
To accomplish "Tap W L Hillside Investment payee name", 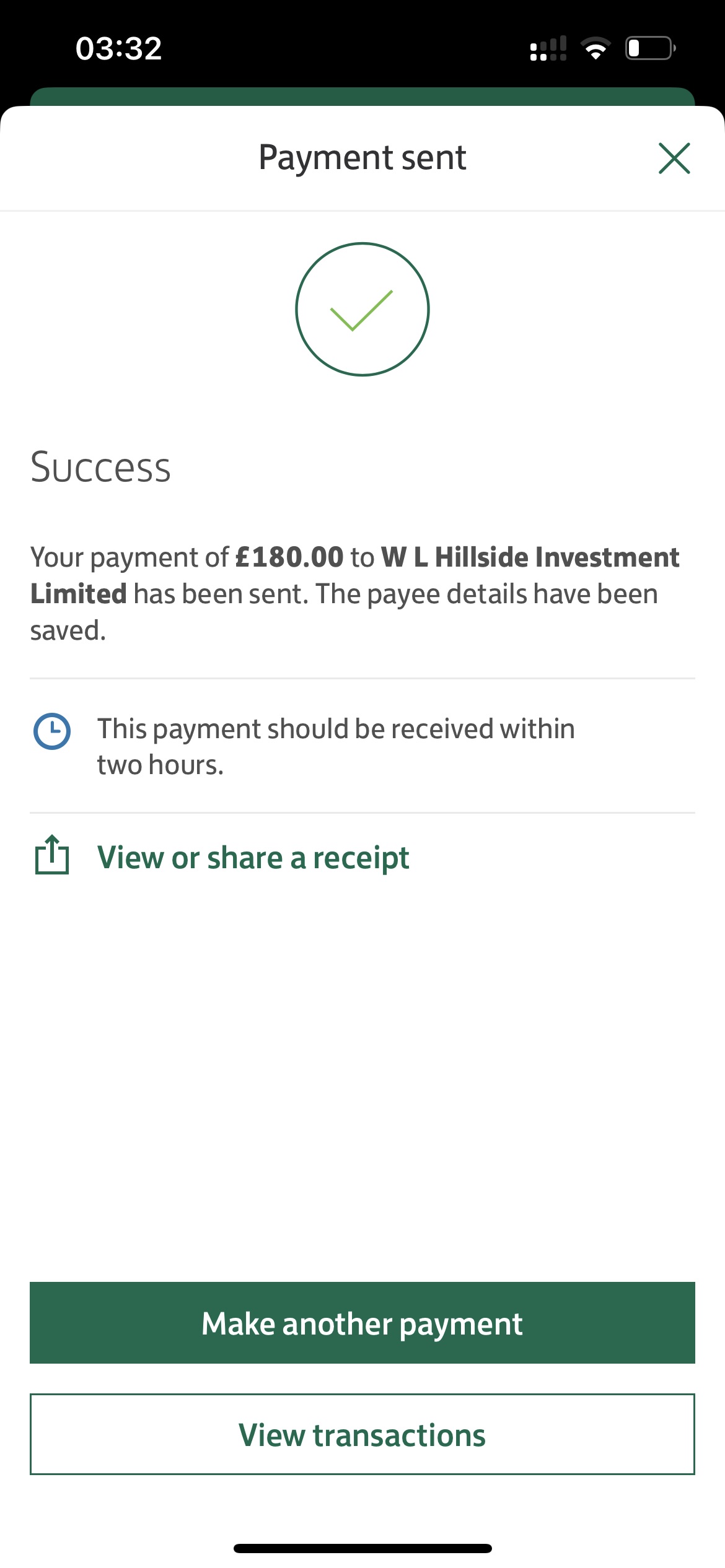I will (530, 557).
